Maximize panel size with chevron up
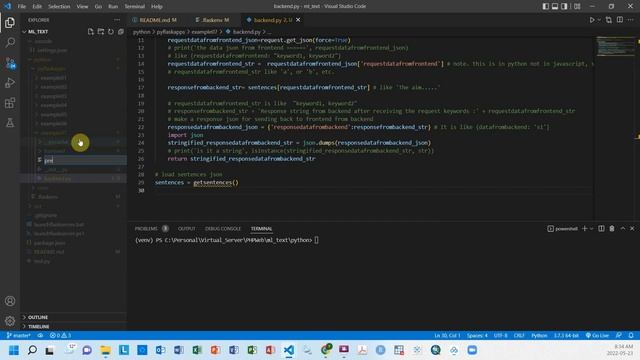Image resolution: width=640 pixels, height=360 pixels. click(x=623, y=229)
